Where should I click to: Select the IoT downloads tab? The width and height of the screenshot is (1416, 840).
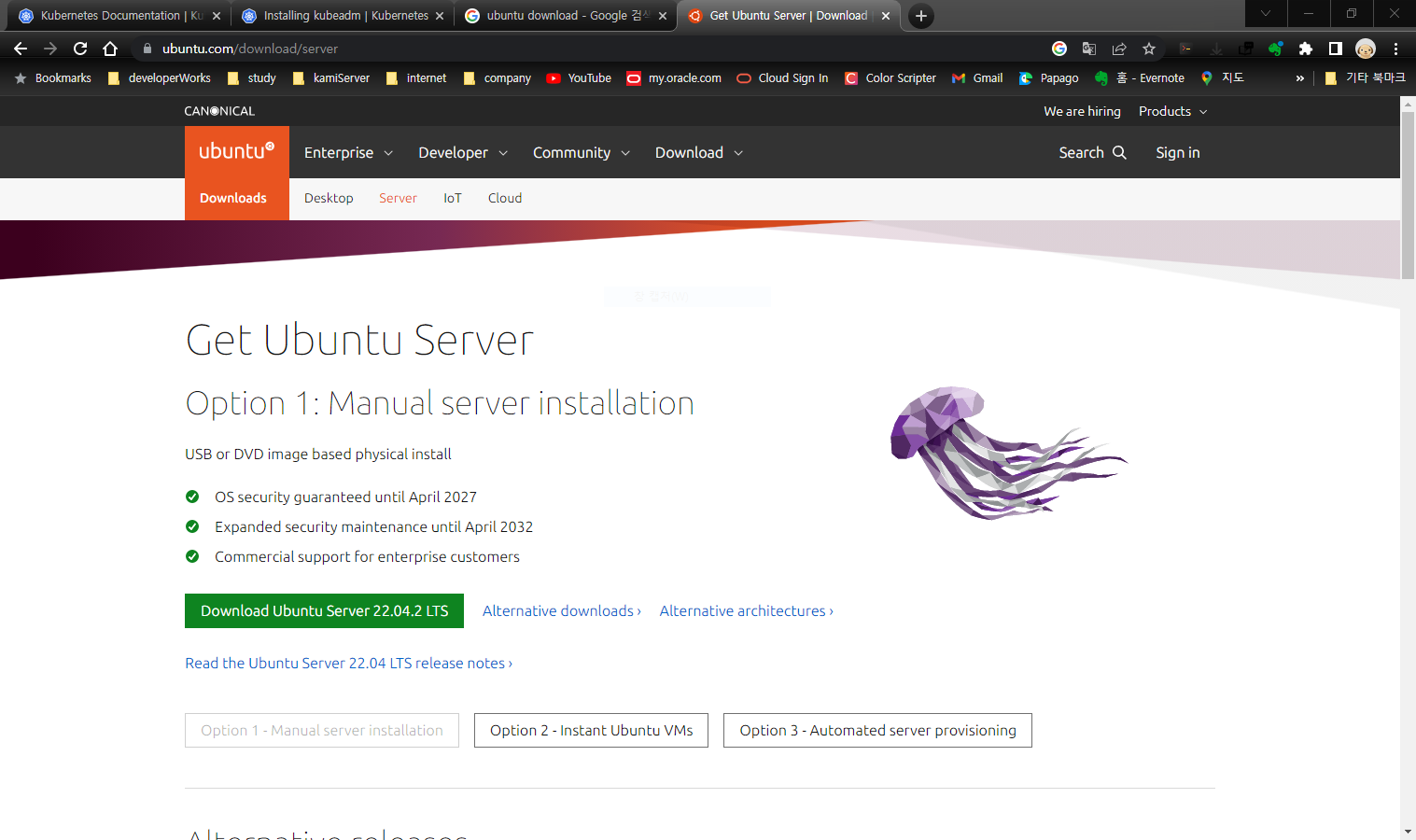453,198
